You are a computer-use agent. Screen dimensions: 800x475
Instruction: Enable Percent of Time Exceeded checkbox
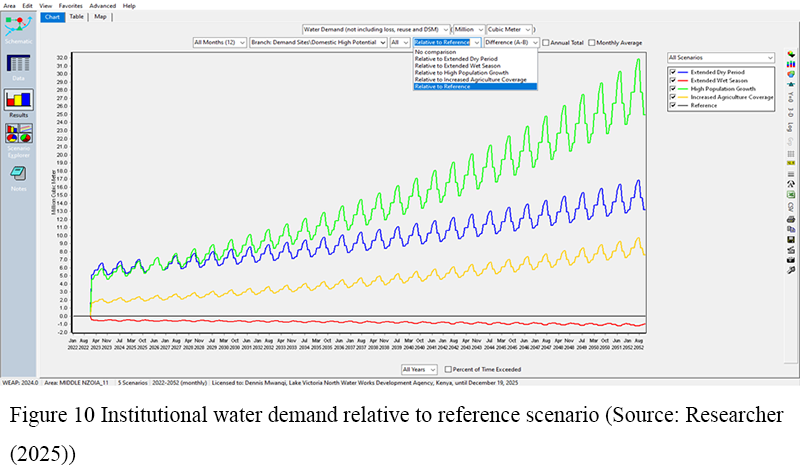448,370
